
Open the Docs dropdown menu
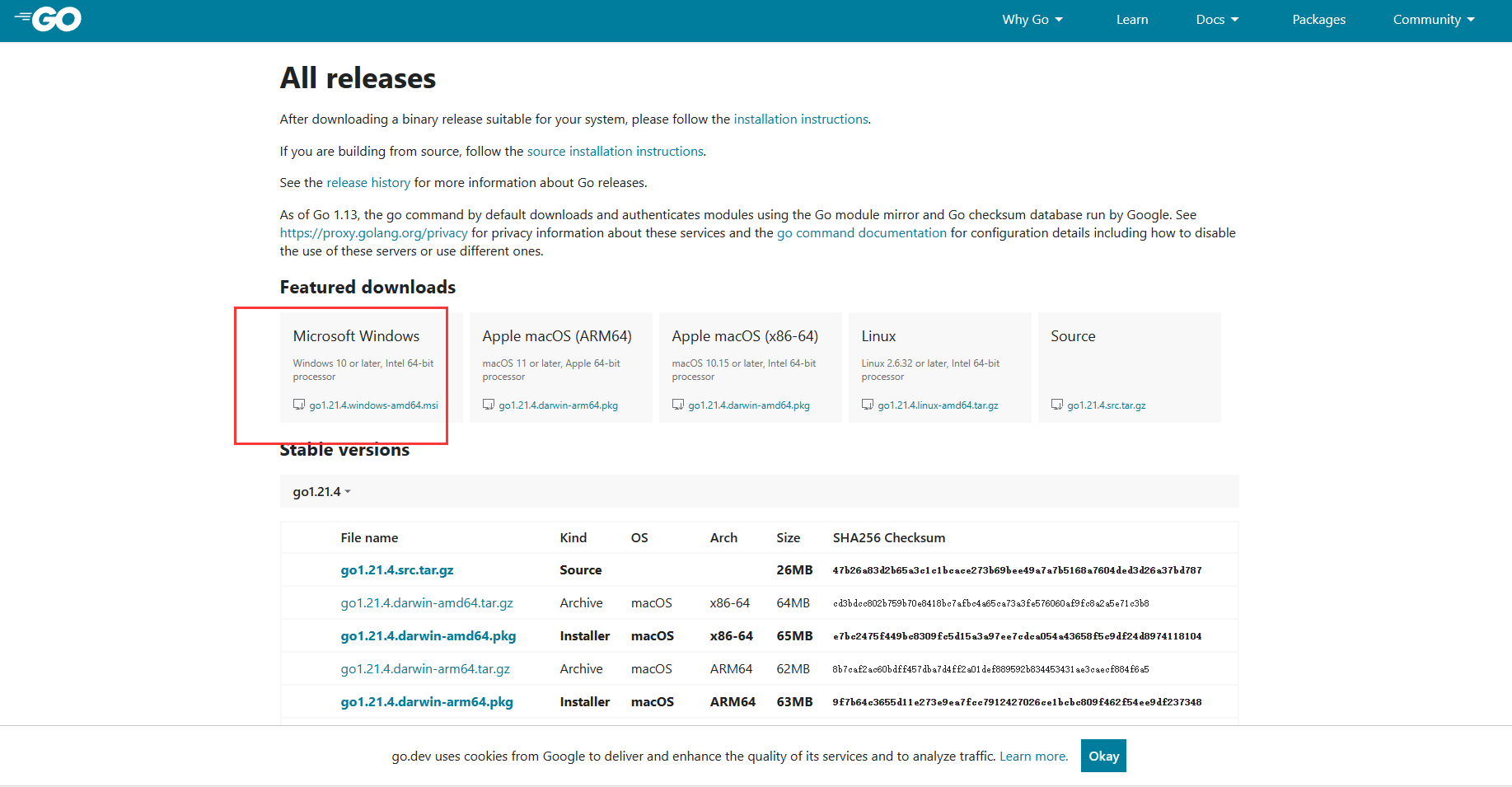point(1217,20)
